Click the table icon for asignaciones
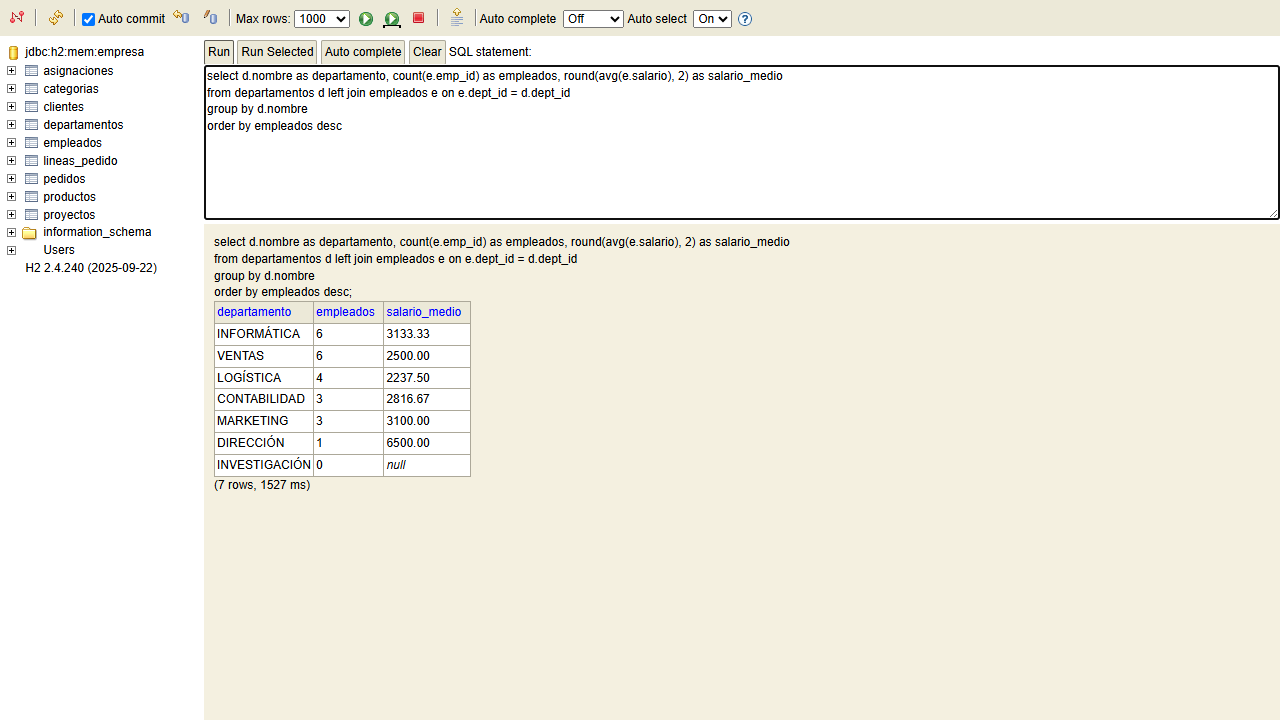 31,71
